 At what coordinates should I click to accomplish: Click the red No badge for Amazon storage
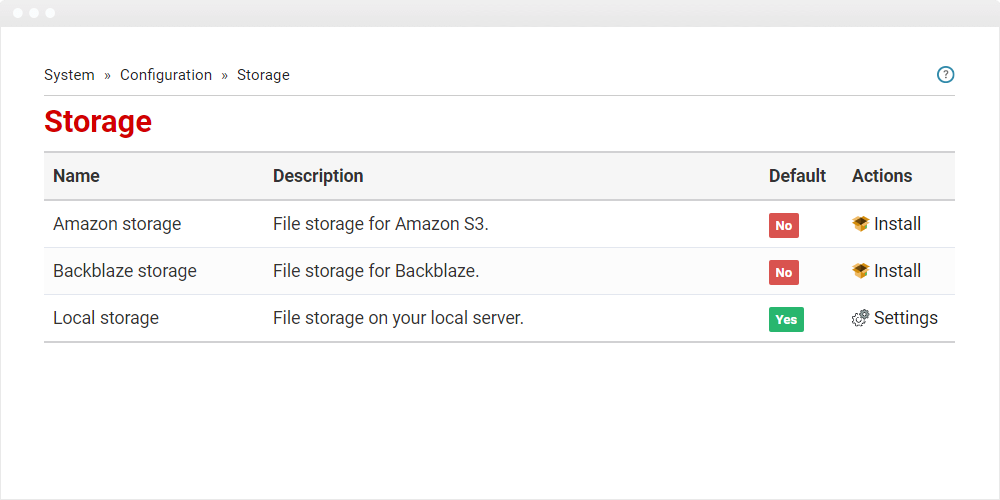[x=784, y=226]
